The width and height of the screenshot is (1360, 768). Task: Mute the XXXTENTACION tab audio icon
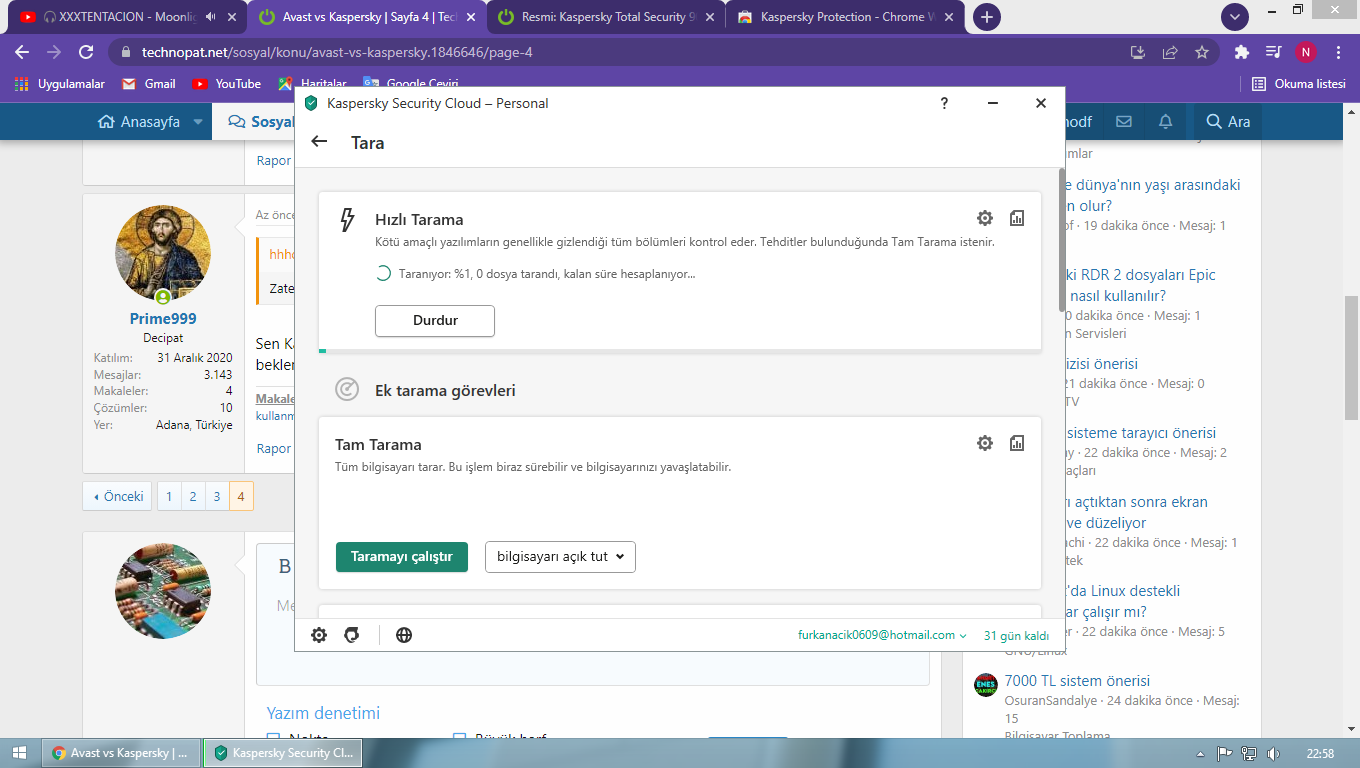pos(211,17)
